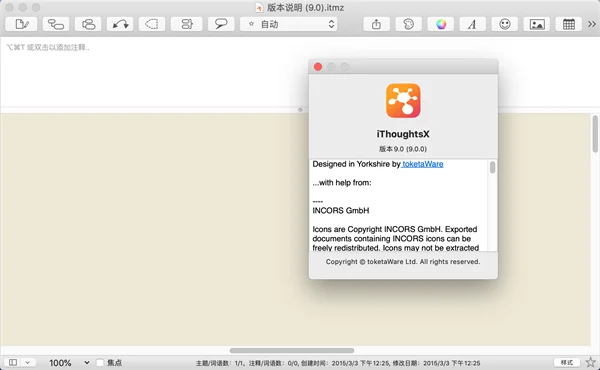Open the smiley icon picker
The width and height of the screenshot is (600, 370).
(x=505, y=24)
